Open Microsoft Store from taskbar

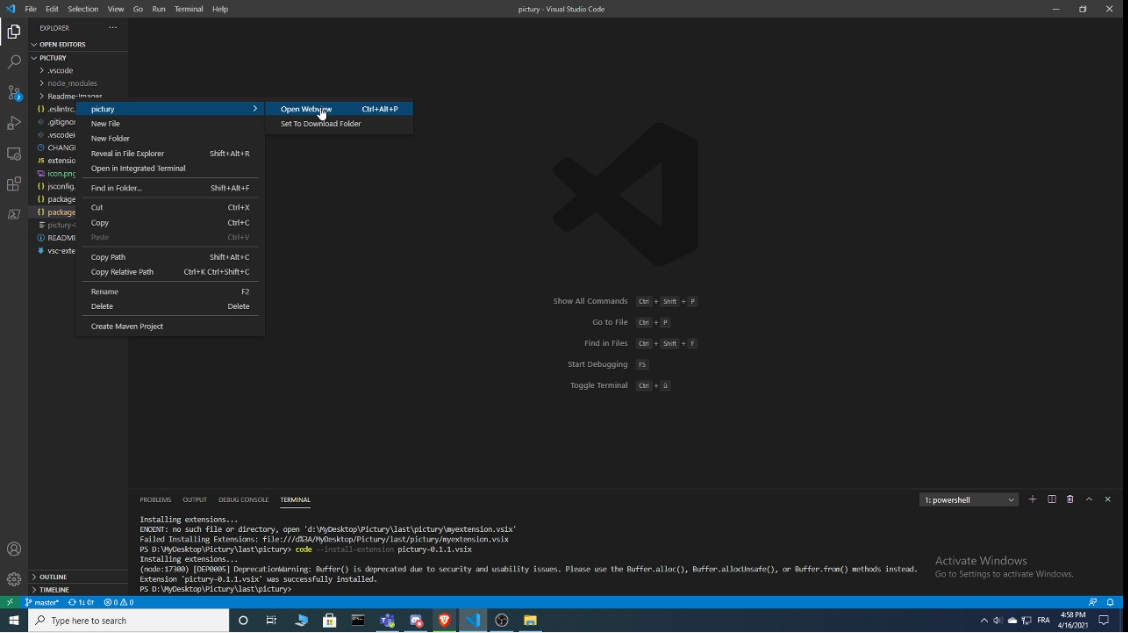pyautogui.click(x=329, y=620)
